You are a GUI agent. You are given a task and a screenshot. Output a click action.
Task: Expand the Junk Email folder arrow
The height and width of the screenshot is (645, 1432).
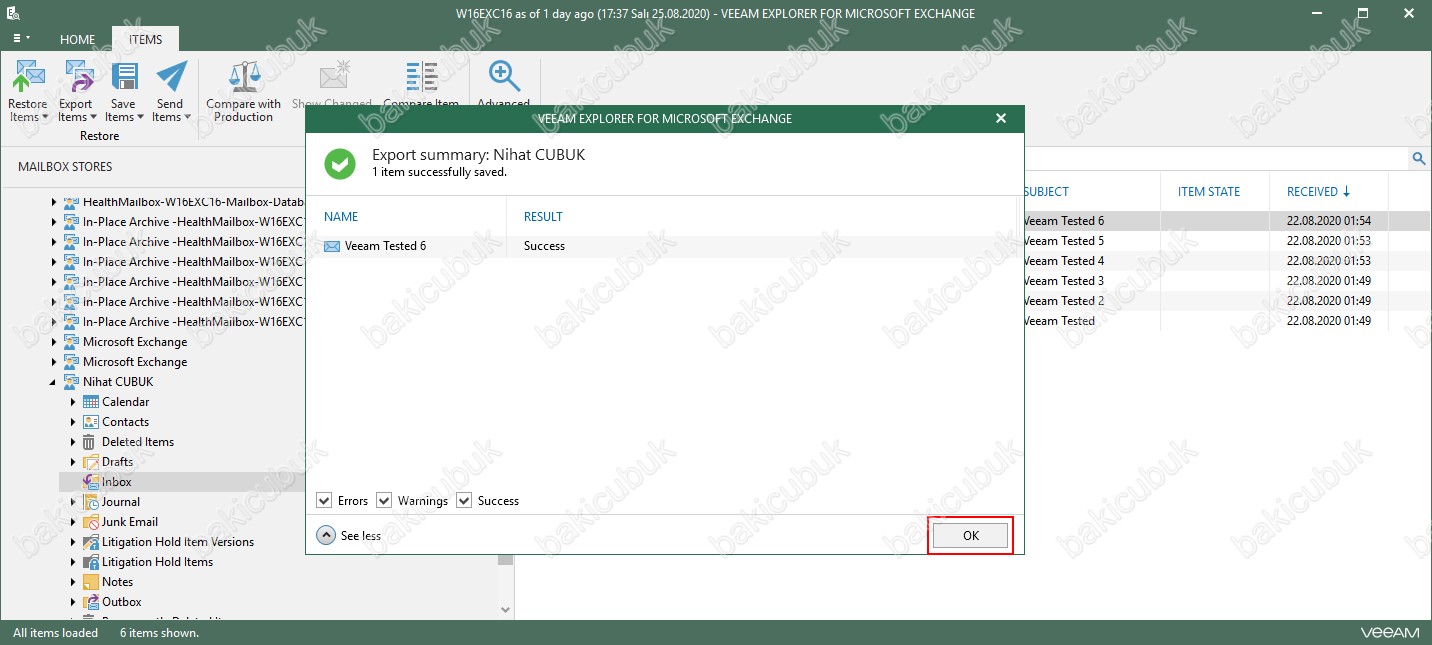[73, 522]
